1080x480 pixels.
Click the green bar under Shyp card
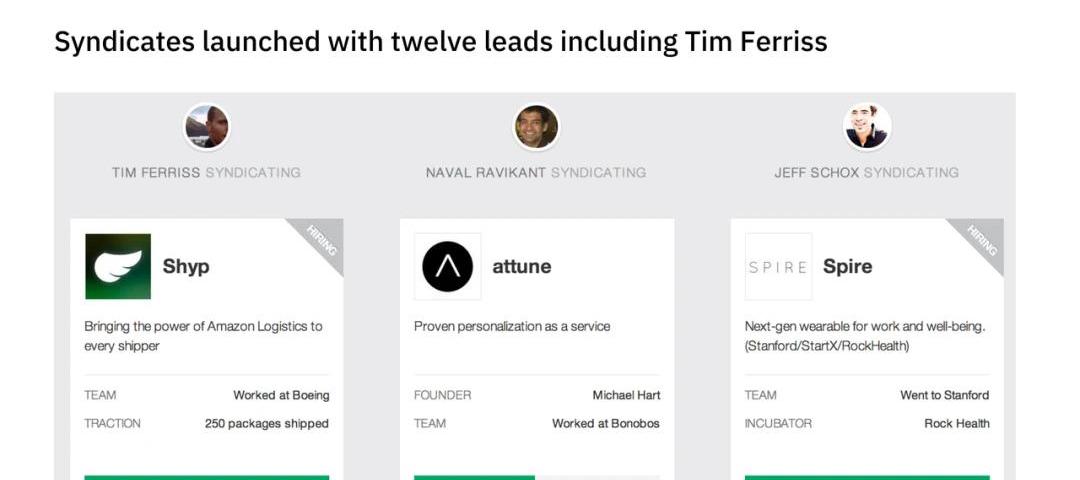[x=206, y=477]
